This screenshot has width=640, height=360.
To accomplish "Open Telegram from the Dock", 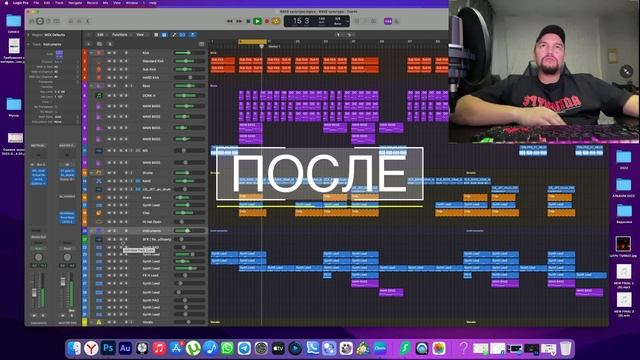I will pos(244,348).
